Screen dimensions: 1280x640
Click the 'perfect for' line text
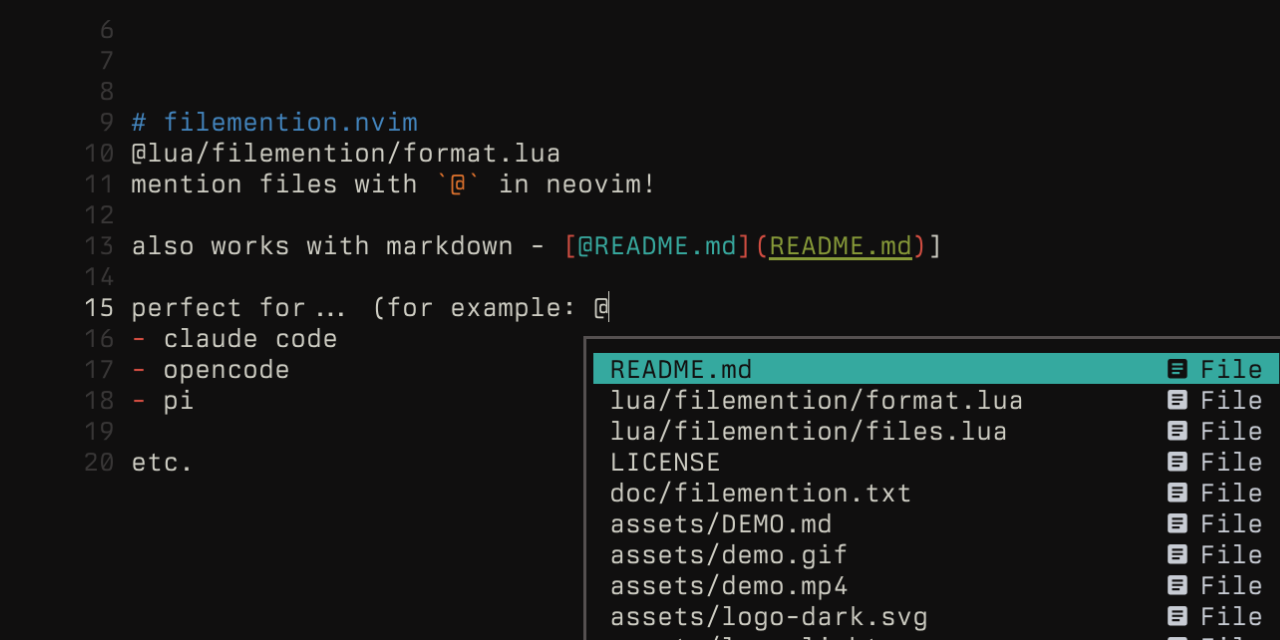pos(218,308)
